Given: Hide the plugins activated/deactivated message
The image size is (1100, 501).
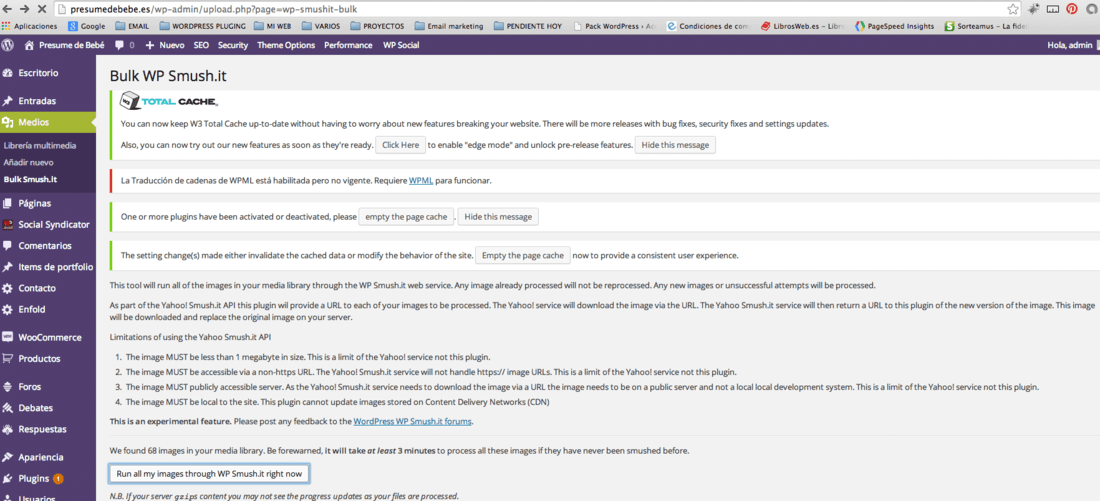Looking at the screenshot, I should (498, 217).
